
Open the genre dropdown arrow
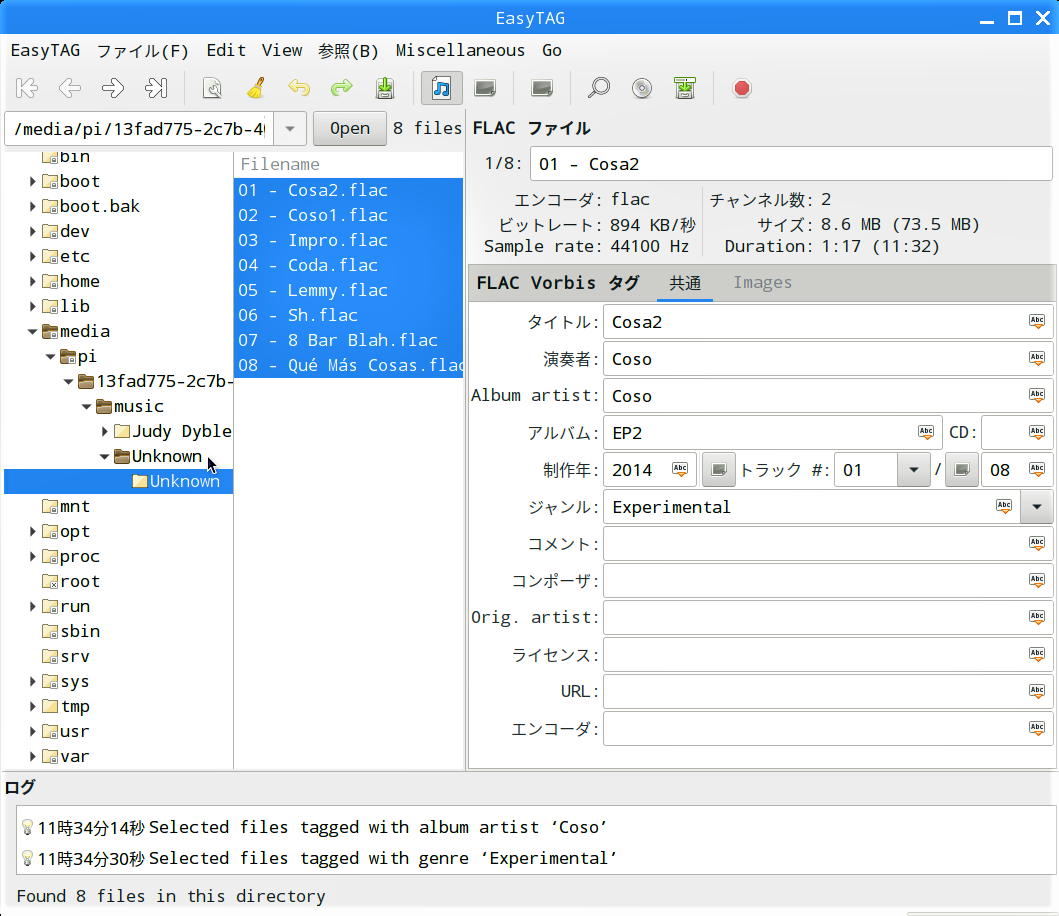click(1036, 507)
